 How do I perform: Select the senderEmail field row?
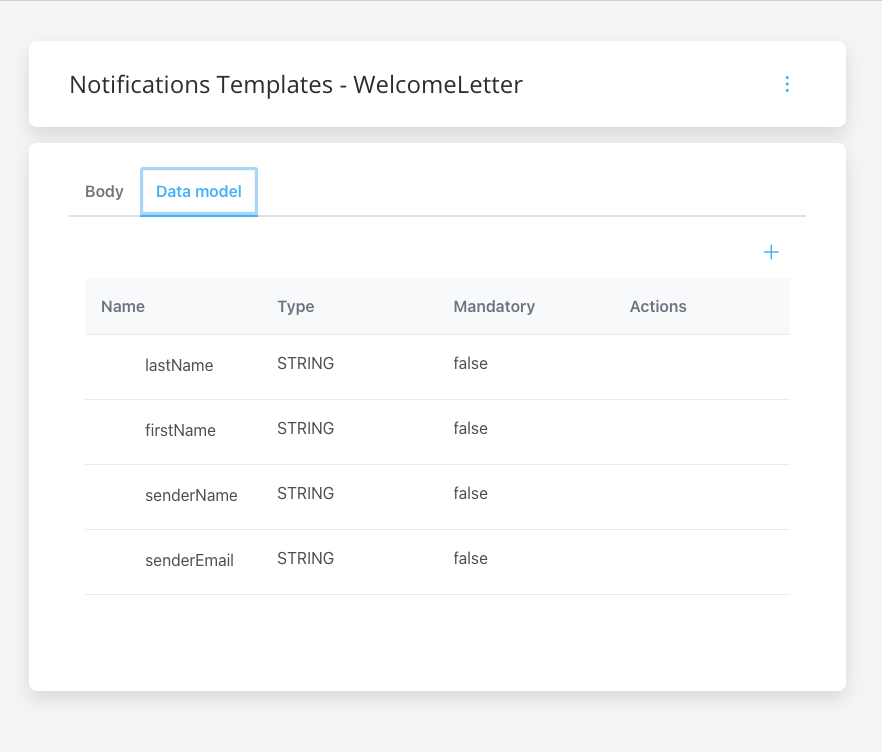pos(437,562)
